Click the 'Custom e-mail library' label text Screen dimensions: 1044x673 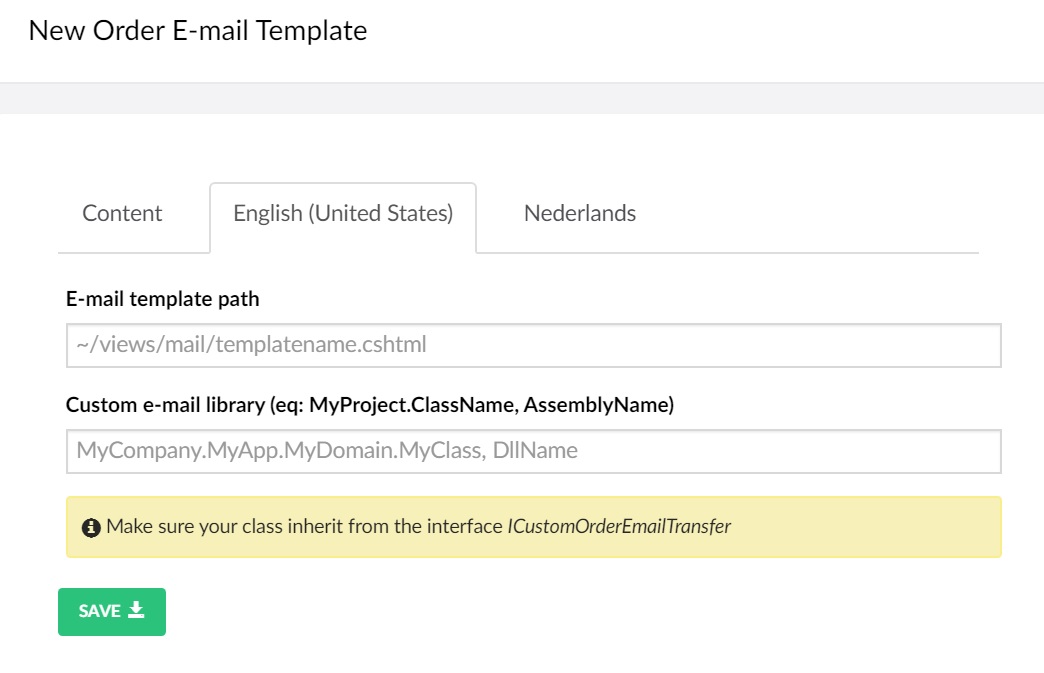(x=165, y=405)
